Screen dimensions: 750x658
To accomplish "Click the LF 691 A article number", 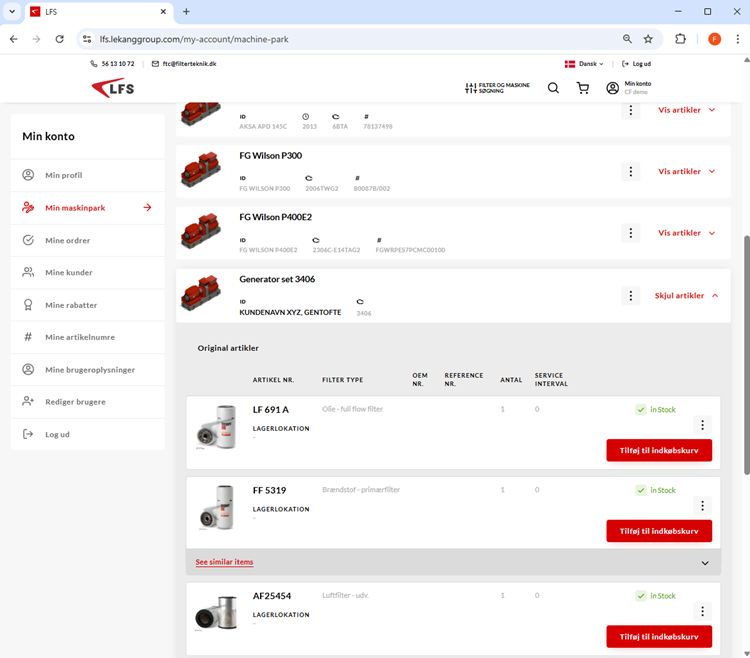I will click(x=271, y=410).
